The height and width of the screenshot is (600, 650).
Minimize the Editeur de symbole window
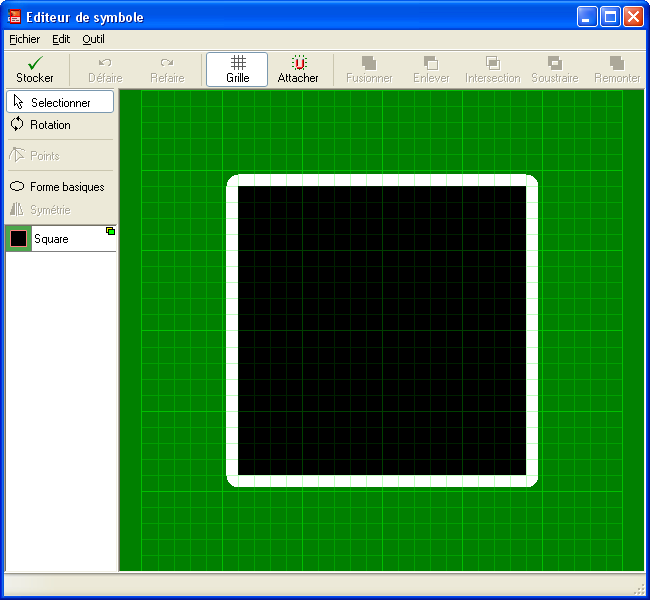587,17
